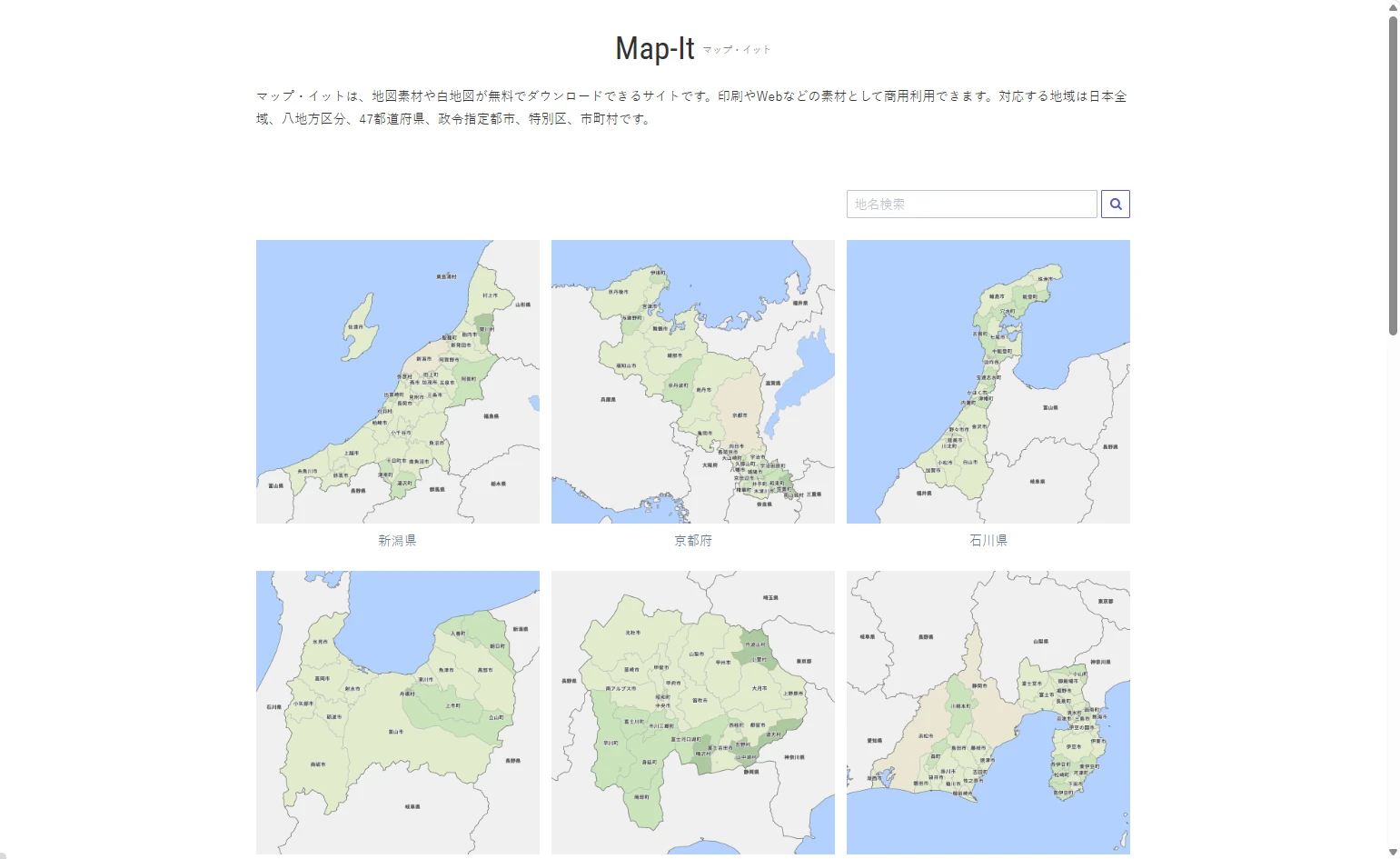This screenshot has height=859, width=1400.
Task: Click the empty scrollbar track below the thumb
Action: click(1393, 591)
